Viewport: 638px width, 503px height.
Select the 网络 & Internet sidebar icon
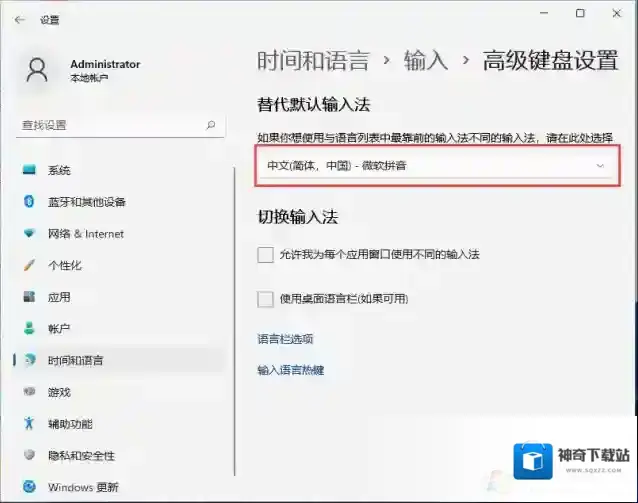[29, 234]
